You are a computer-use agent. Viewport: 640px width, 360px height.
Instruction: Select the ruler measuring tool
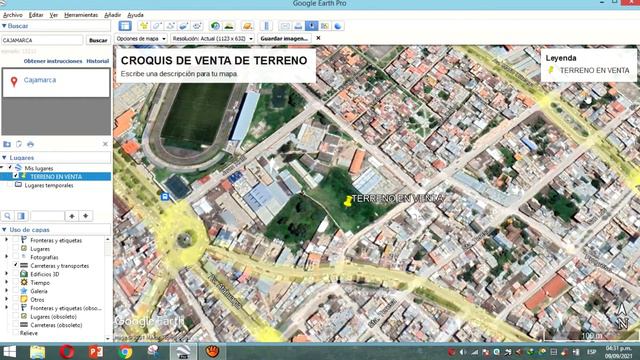266,26
